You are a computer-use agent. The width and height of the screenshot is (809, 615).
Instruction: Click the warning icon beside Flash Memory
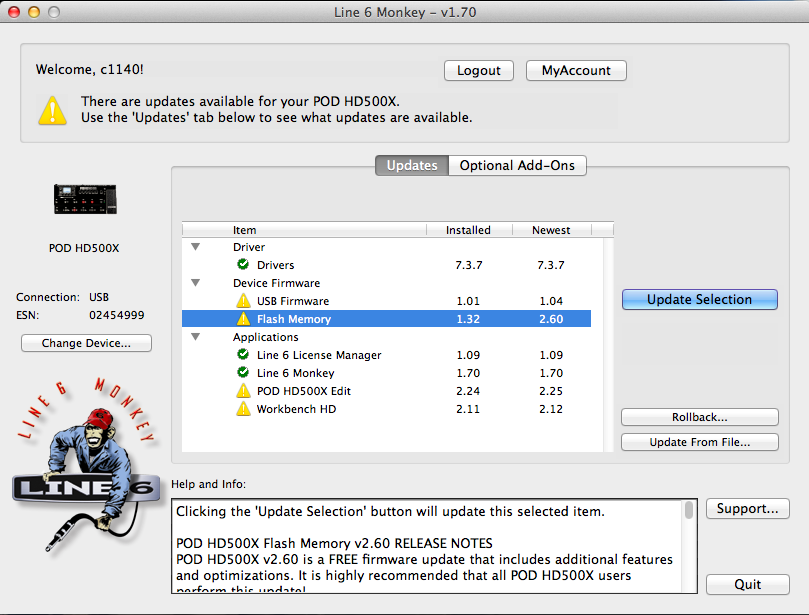[243, 318]
